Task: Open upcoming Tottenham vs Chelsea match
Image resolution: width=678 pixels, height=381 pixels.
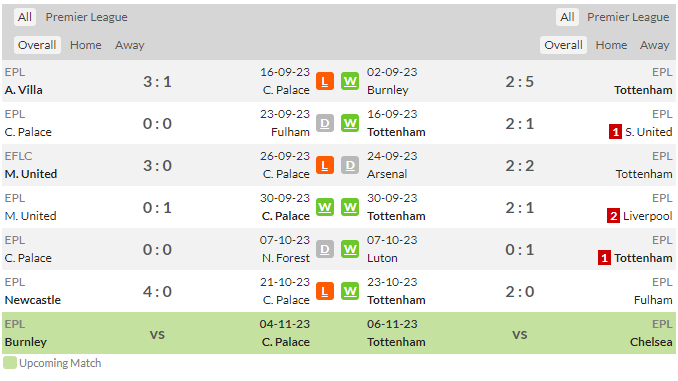Action: click(x=520, y=333)
